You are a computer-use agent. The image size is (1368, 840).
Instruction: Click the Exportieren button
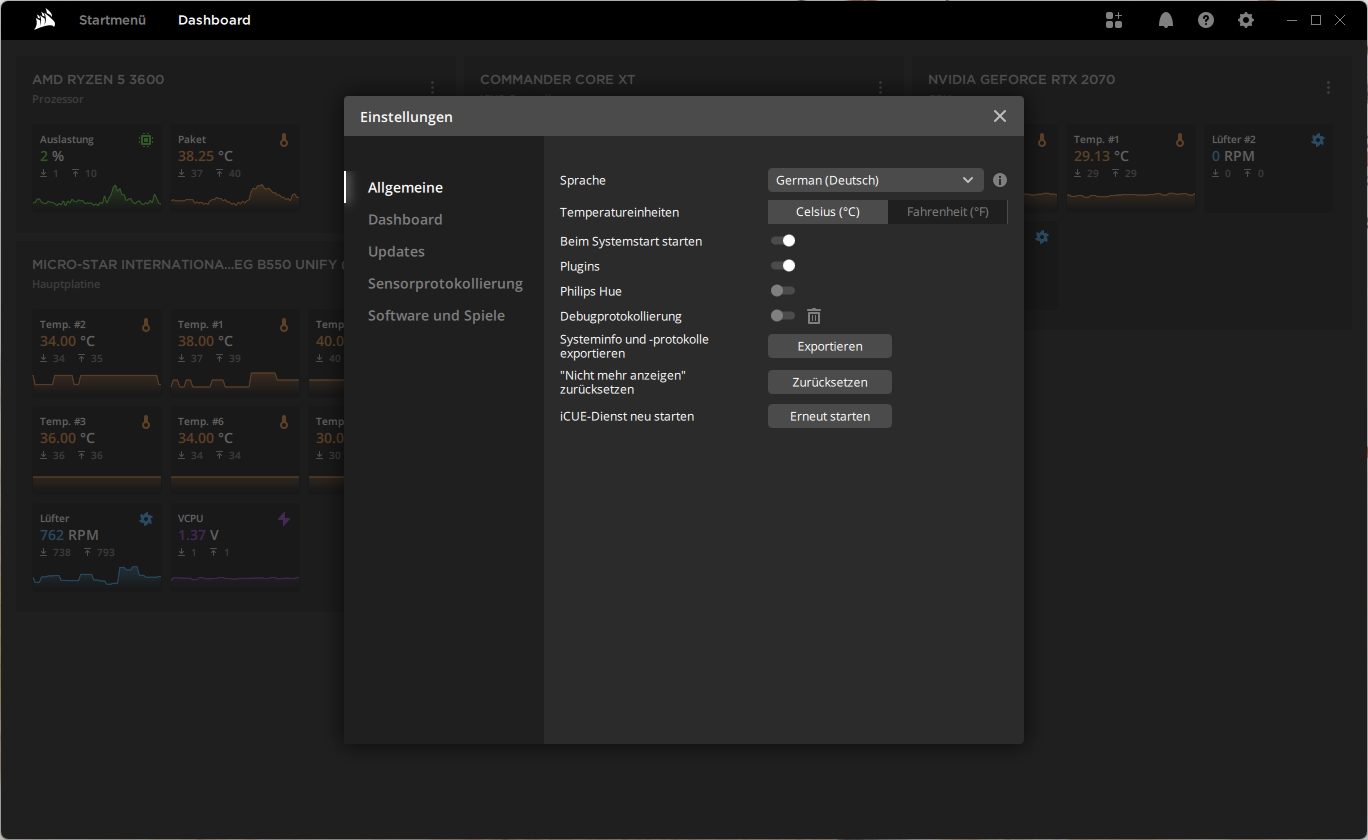(x=830, y=346)
